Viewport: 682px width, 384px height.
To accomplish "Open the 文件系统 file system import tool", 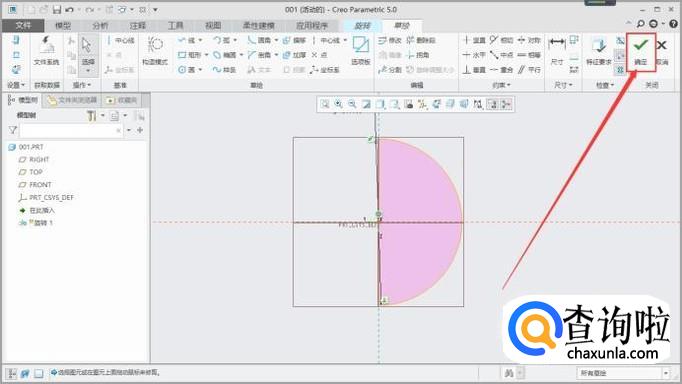I will point(46,51).
